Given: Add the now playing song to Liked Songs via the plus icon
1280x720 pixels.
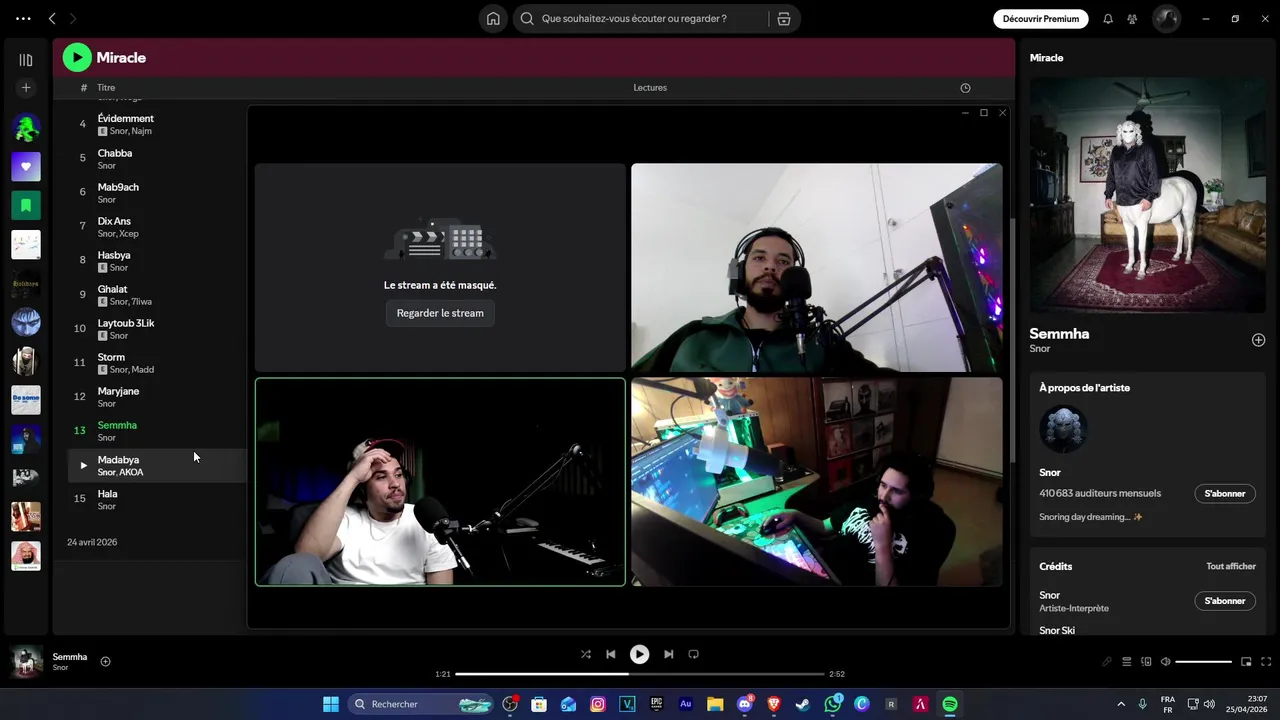Looking at the screenshot, I should 105,661.
